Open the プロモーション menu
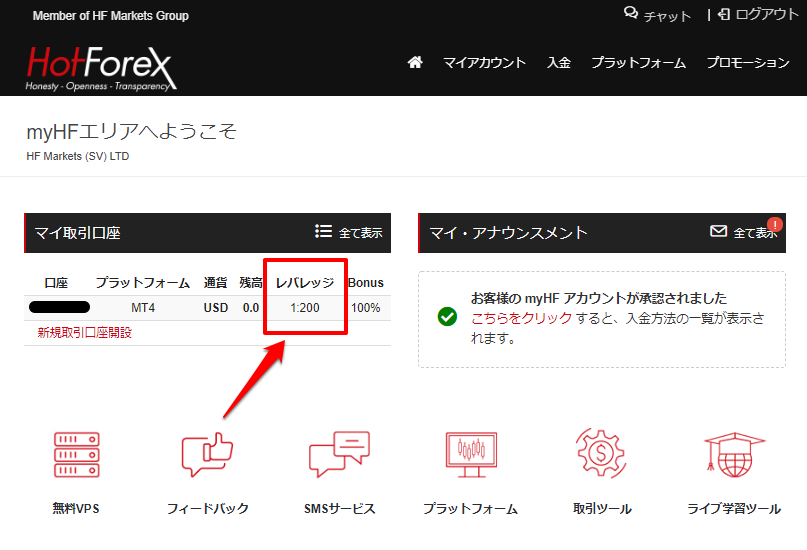807x550 pixels. click(748, 63)
